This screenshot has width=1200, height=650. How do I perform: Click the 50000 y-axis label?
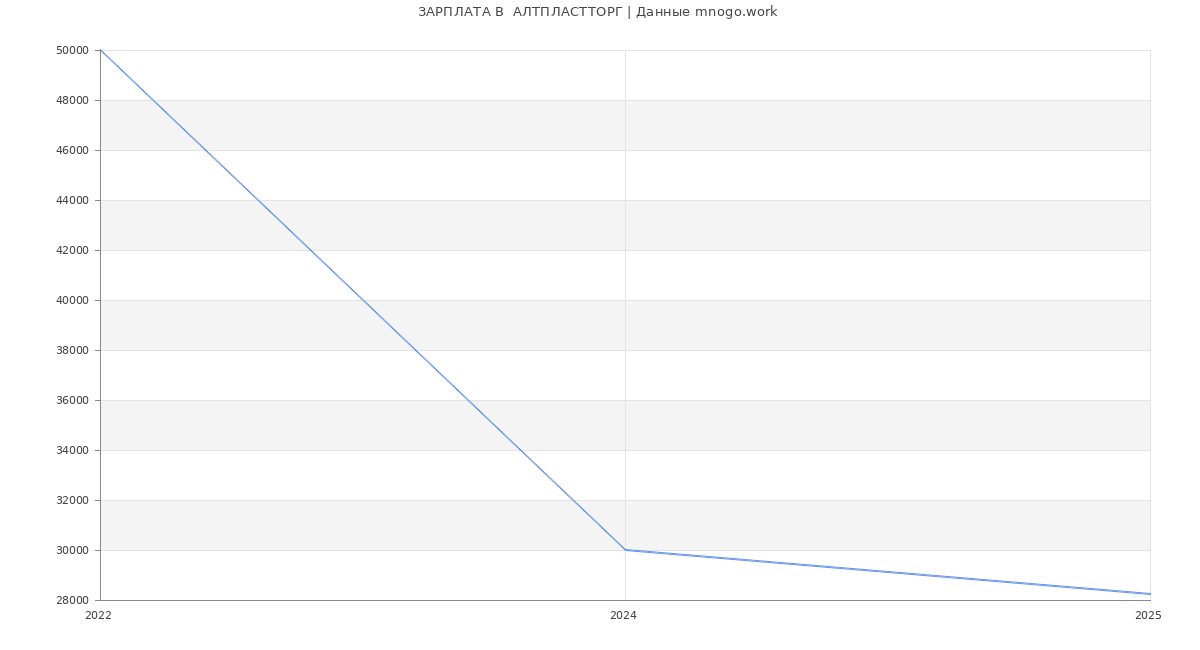click(x=74, y=50)
